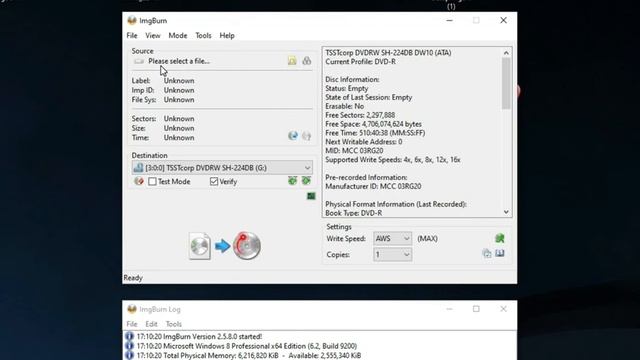The image size is (640, 360).
Task: Open the Tools menu in ImgBurn
Action: coord(203,36)
